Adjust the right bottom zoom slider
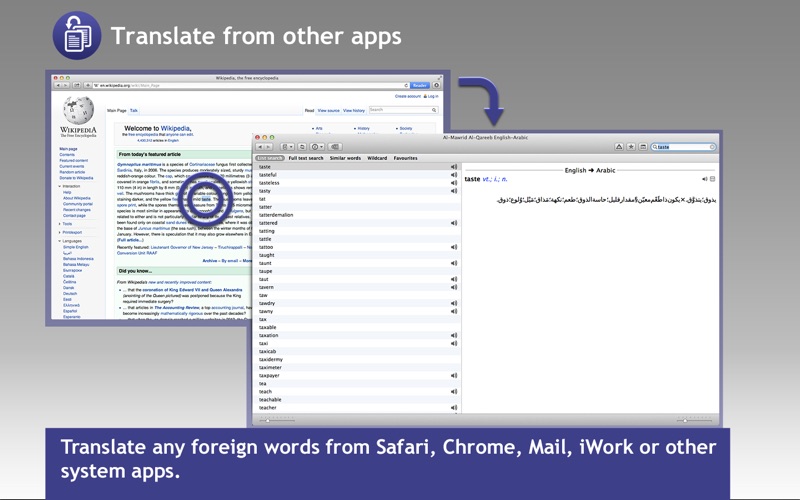 tap(694, 420)
